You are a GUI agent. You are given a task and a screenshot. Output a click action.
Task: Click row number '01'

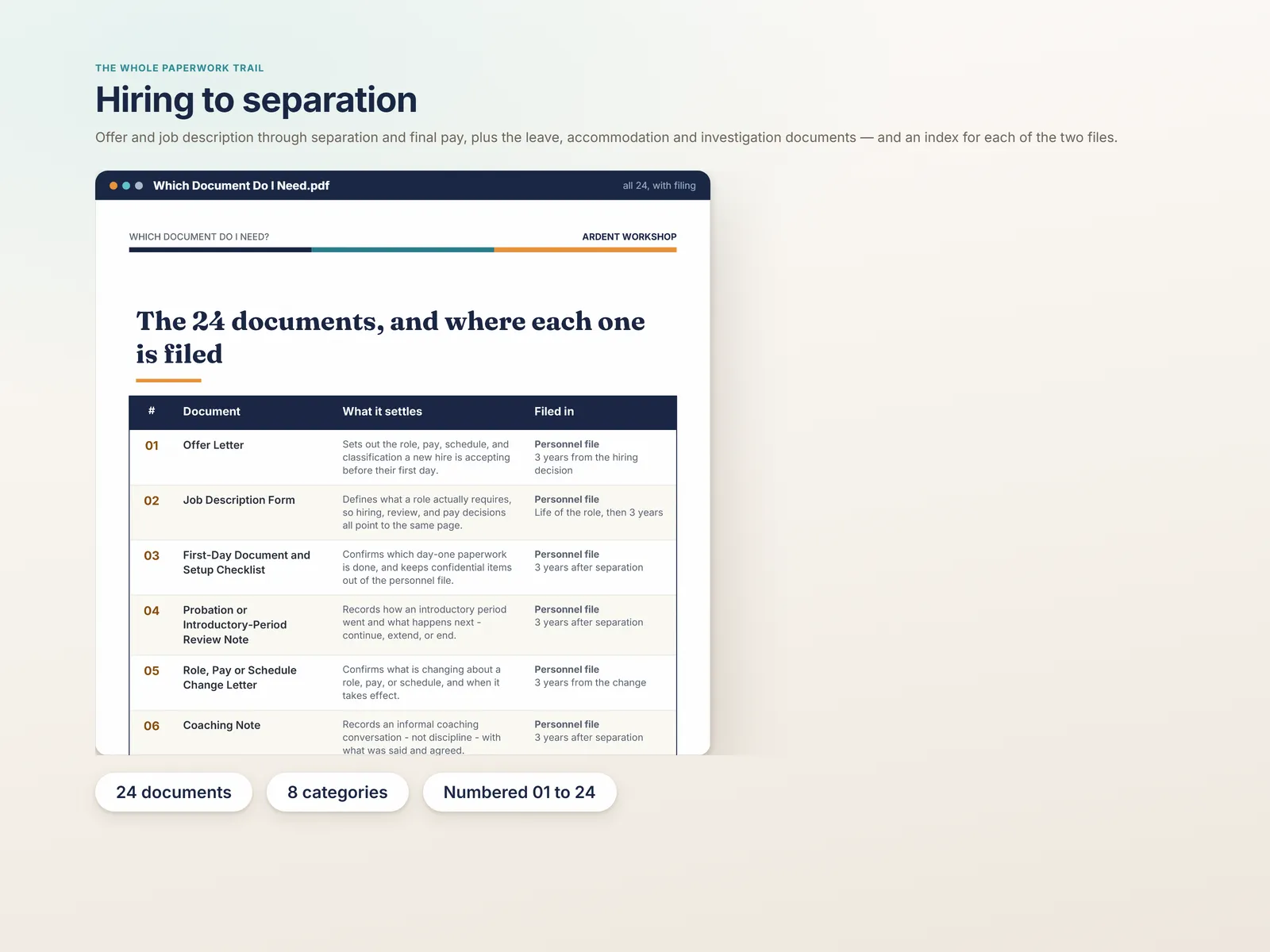(152, 446)
